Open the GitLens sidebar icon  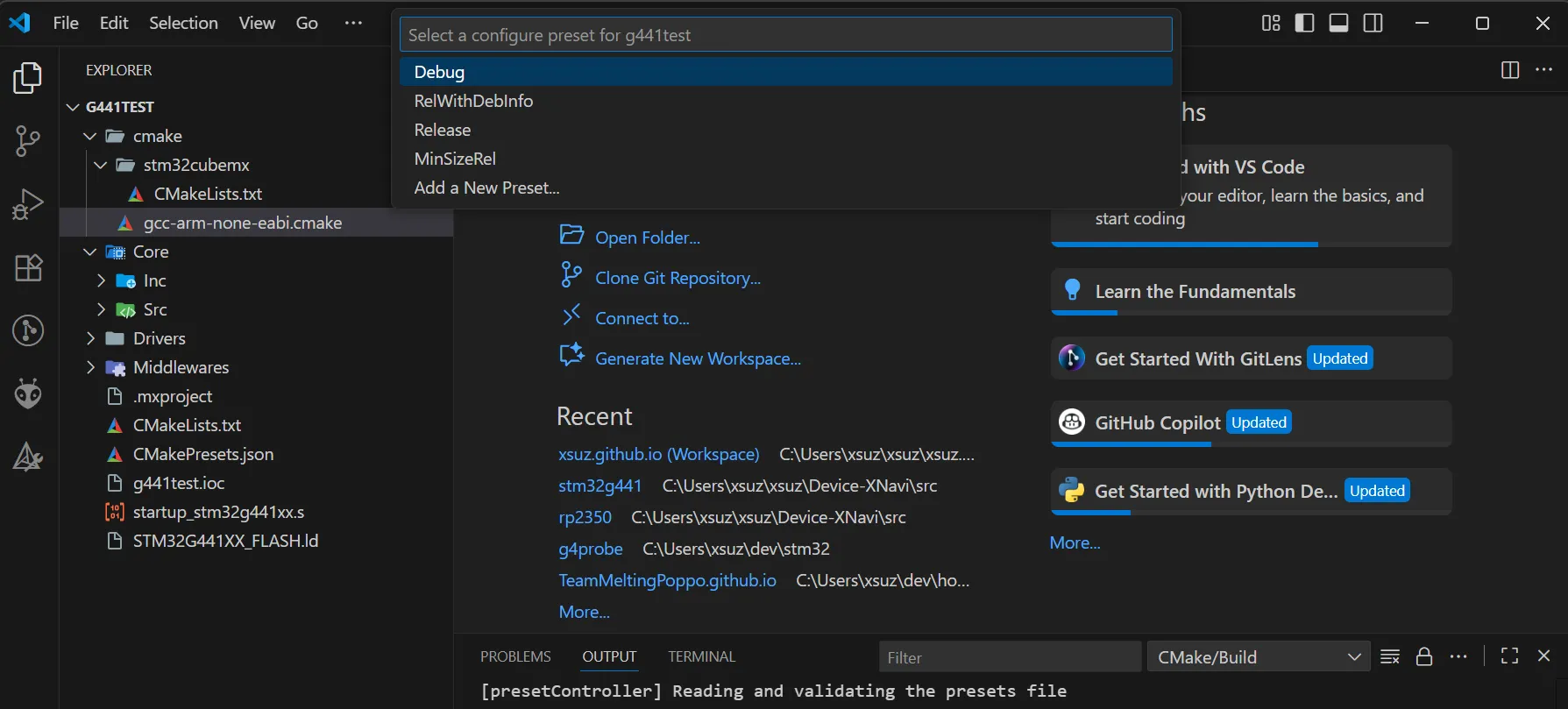coord(28,330)
